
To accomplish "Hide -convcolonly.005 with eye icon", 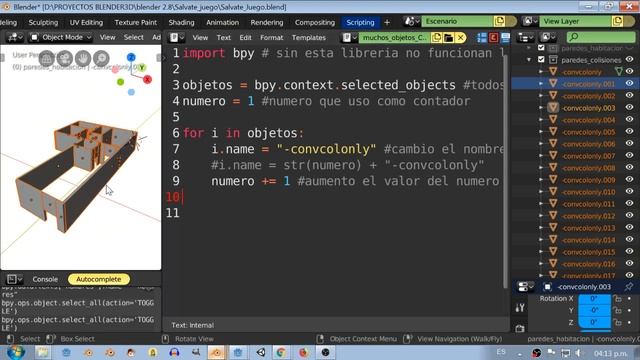I will 630,131.
